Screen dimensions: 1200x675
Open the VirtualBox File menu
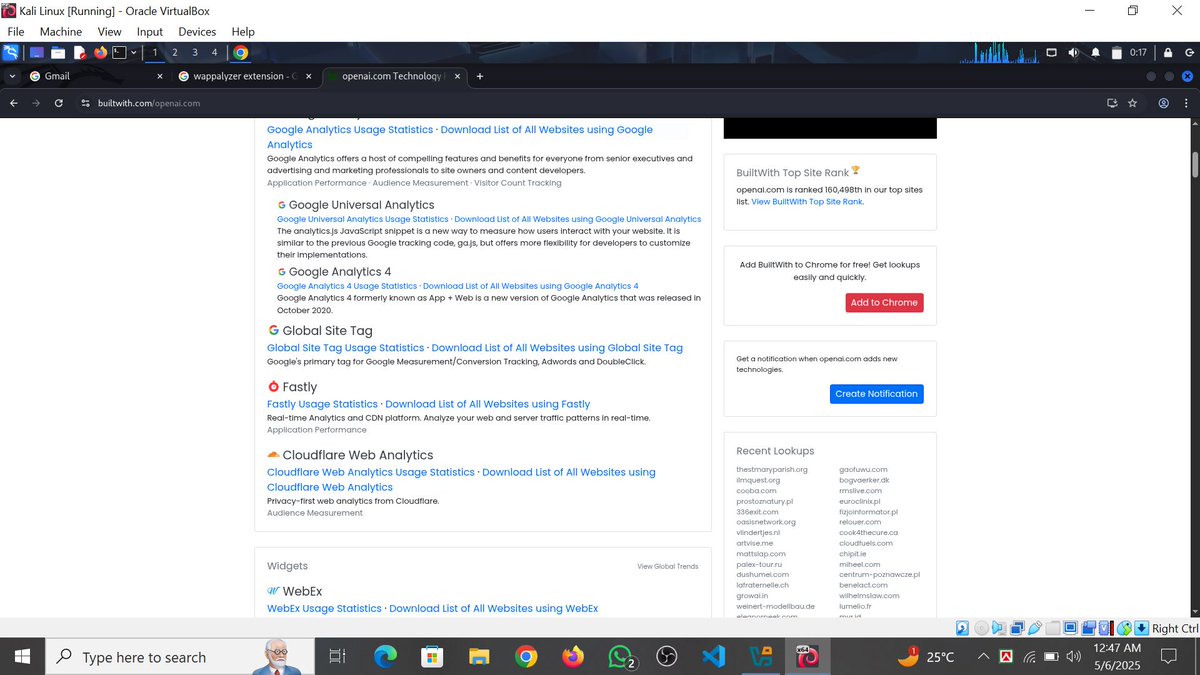(x=16, y=32)
